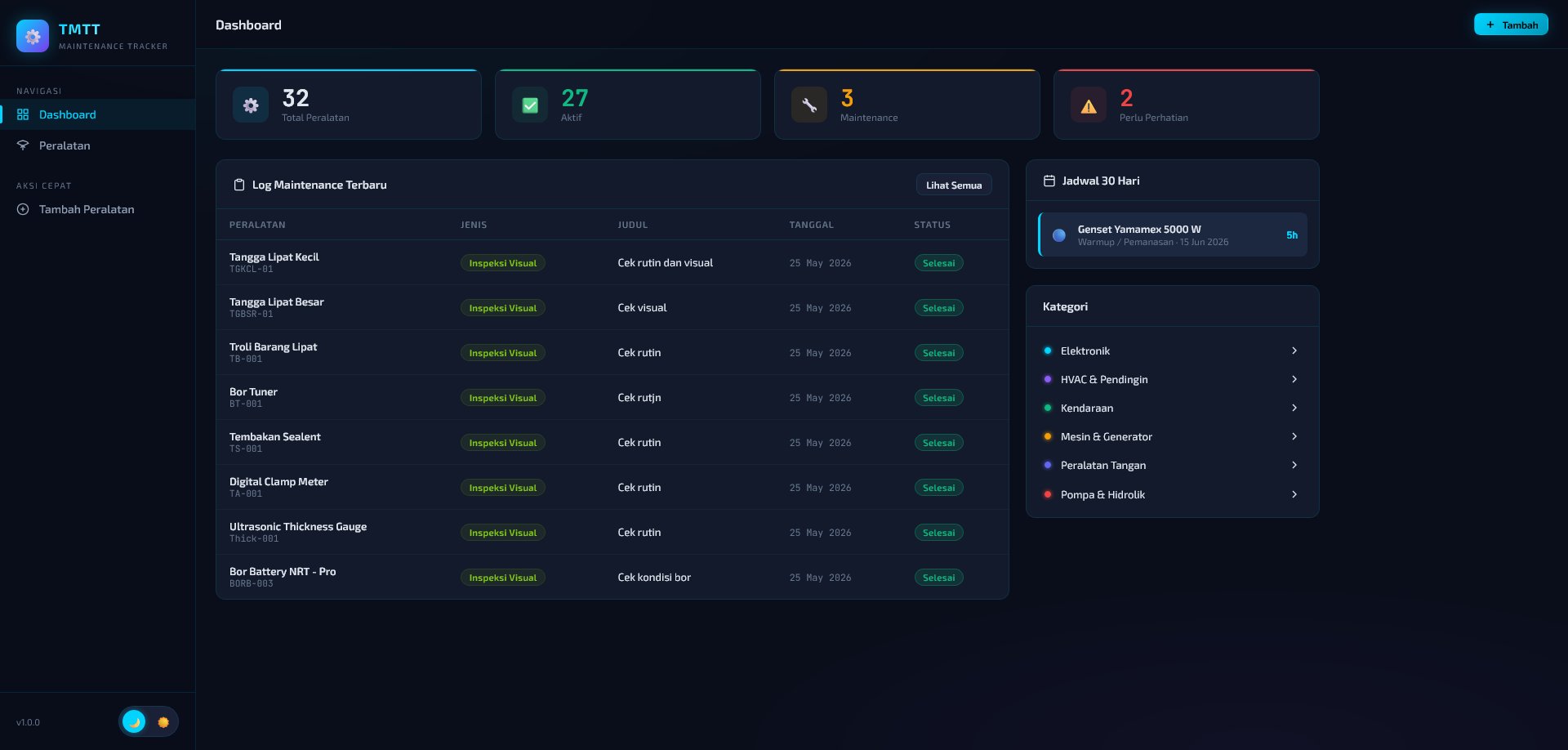This screenshot has width=1568, height=750.
Task: Click the v1.0.0 version label
Action: click(x=28, y=722)
